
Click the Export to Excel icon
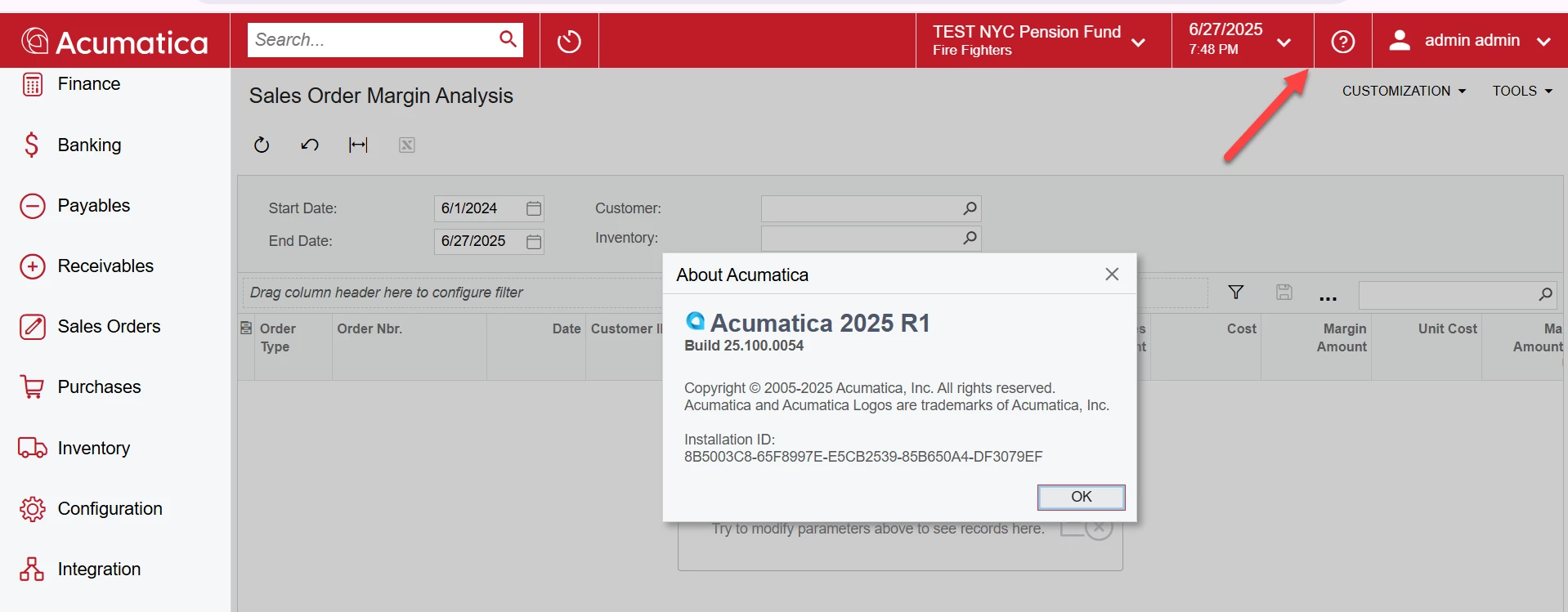406,145
